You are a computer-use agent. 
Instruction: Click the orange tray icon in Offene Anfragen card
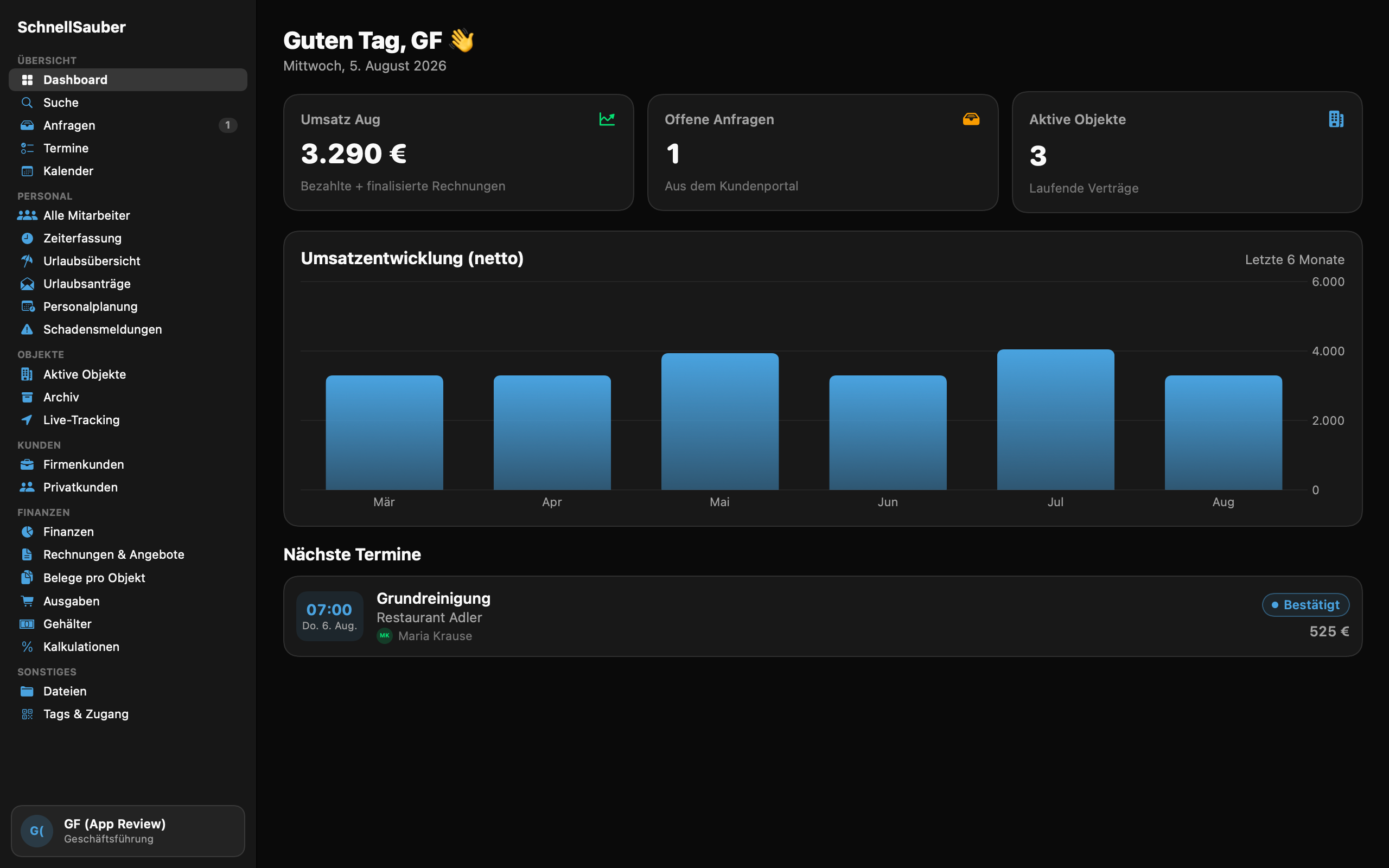[x=971, y=119]
